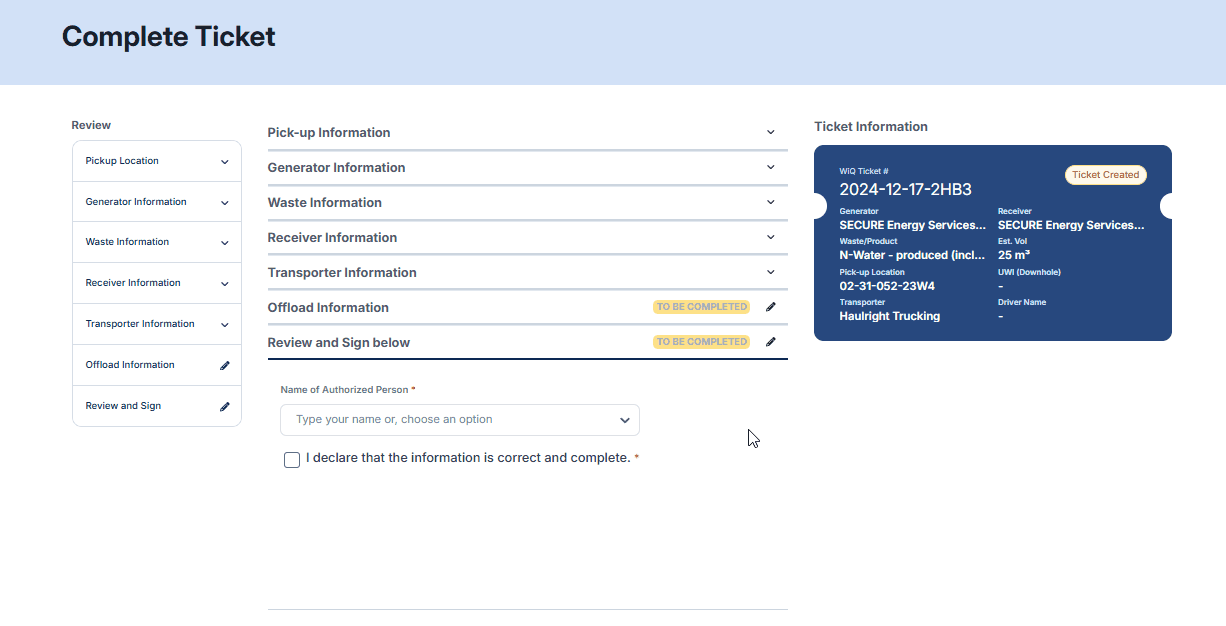Expand the Pick-up Information section chevron
This screenshot has width=1226, height=626.
coord(771,132)
